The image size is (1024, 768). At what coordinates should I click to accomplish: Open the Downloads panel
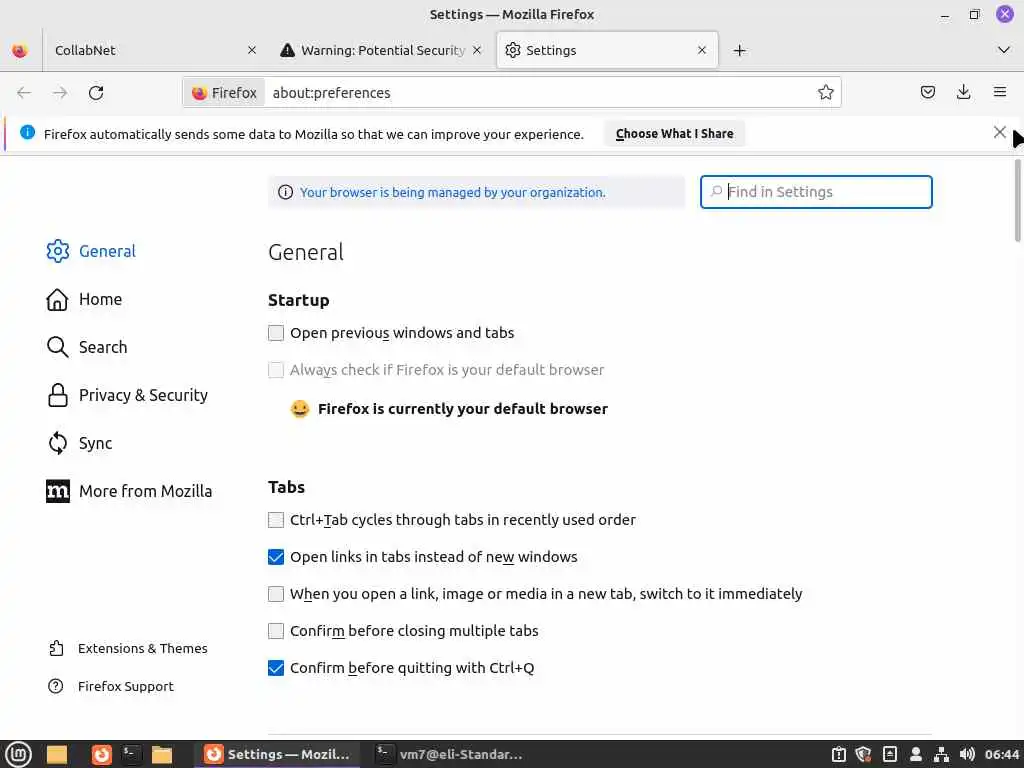(963, 92)
